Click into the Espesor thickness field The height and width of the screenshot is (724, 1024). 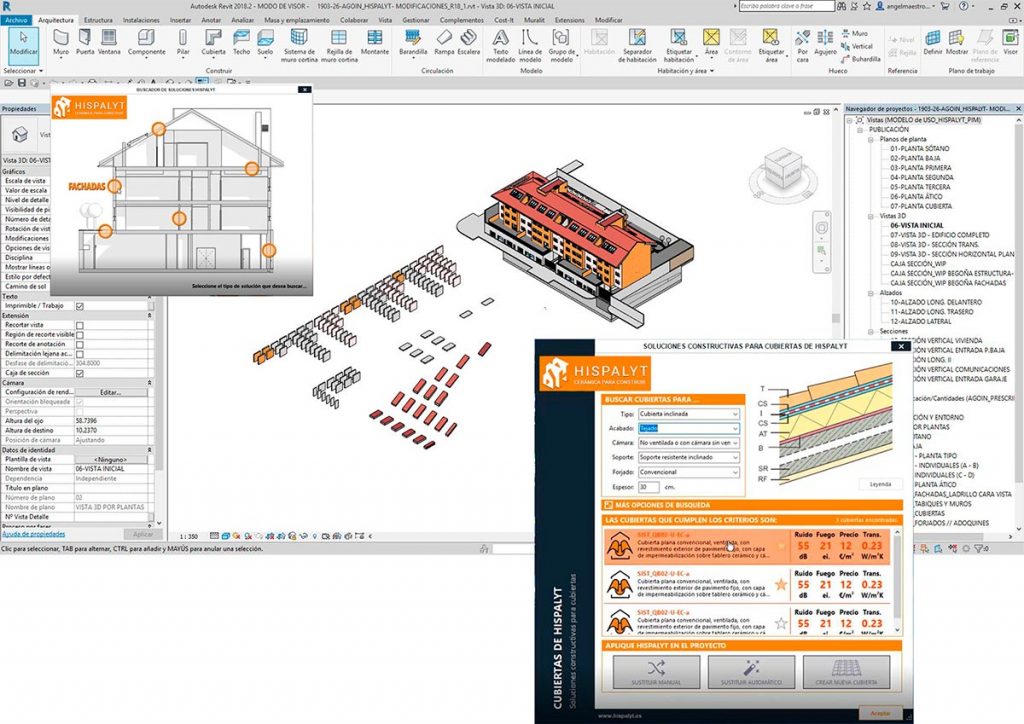pos(648,487)
